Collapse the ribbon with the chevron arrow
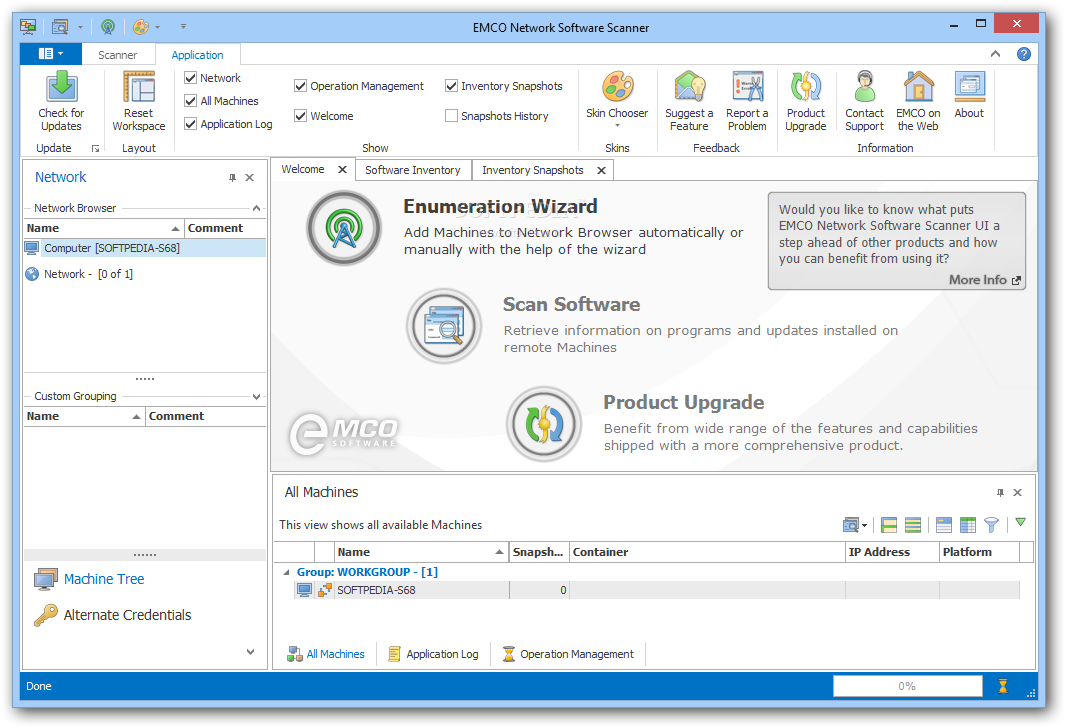Screen dimensions: 1066x728 pos(995,54)
